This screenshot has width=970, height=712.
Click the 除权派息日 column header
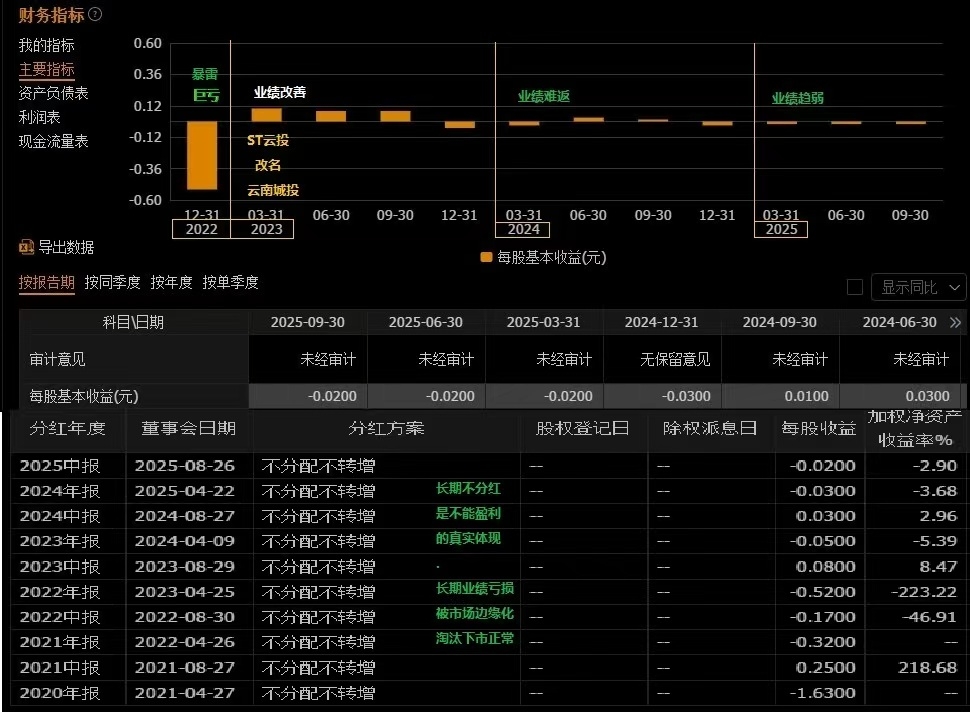coord(710,428)
